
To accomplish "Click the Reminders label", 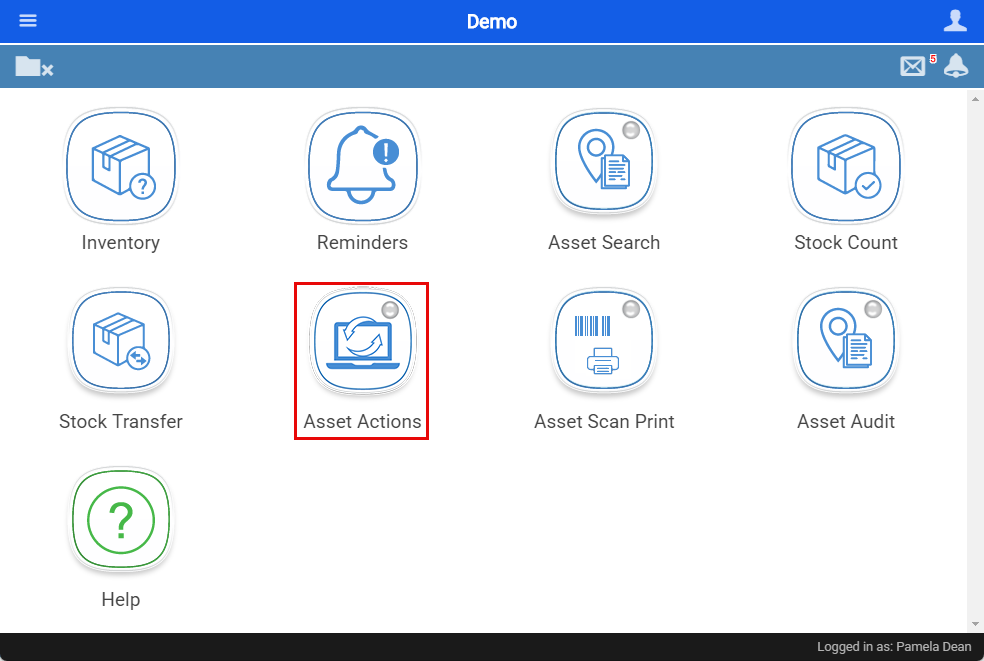I will click(x=362, y=242).
